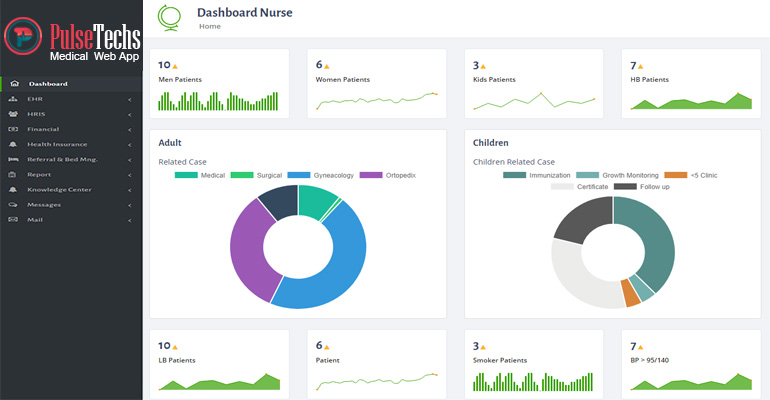Screen dimensions: 770x400
Task: Click the Dashboard home icon in sidebar
Action: (15, 83)
